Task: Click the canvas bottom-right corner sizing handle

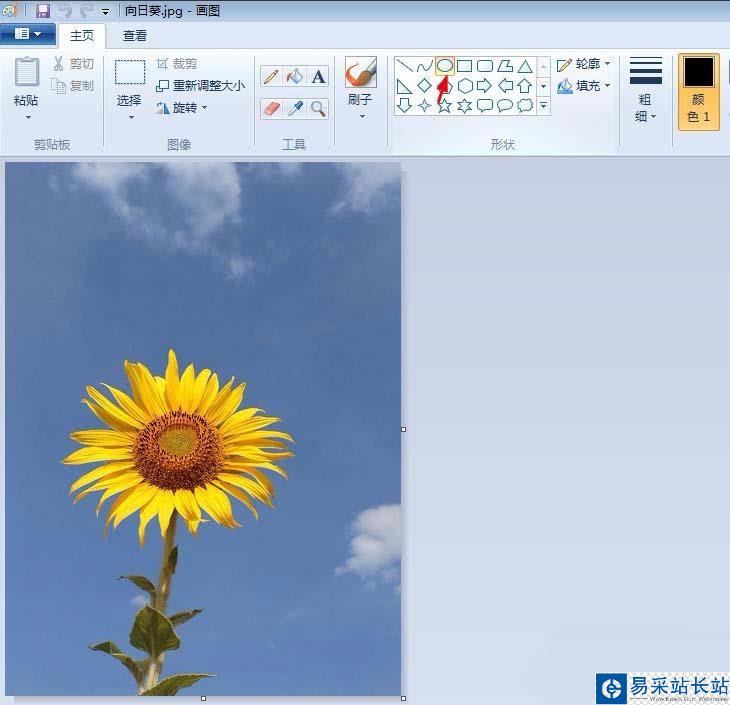Action: point(404,698)
